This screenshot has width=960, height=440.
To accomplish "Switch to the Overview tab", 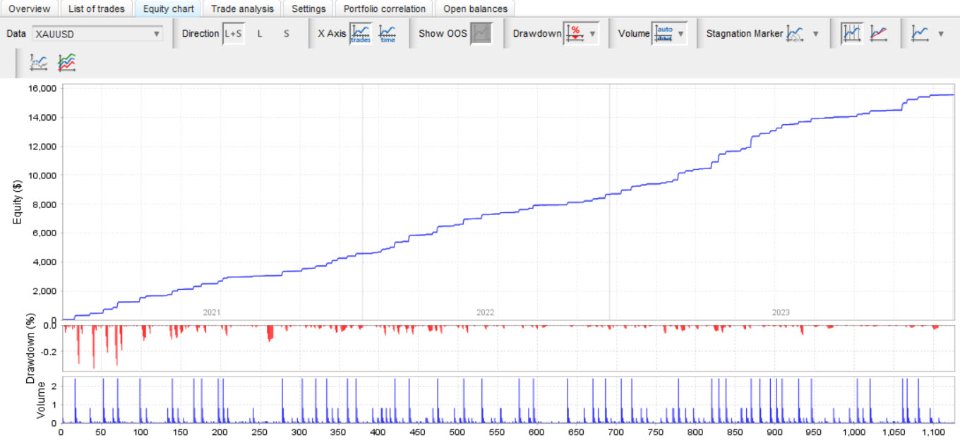I will [x=29, y=9].
